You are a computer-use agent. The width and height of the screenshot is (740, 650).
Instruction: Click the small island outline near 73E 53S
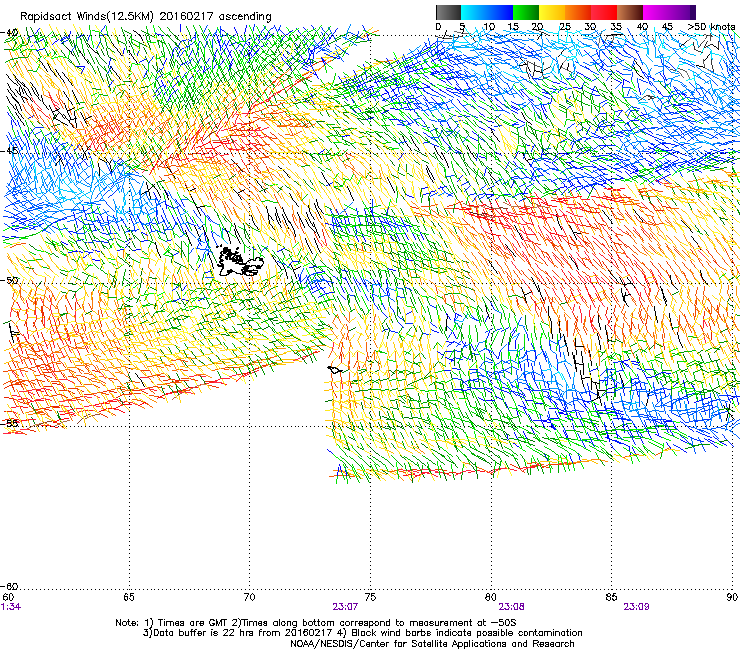[x=335, y=370]
